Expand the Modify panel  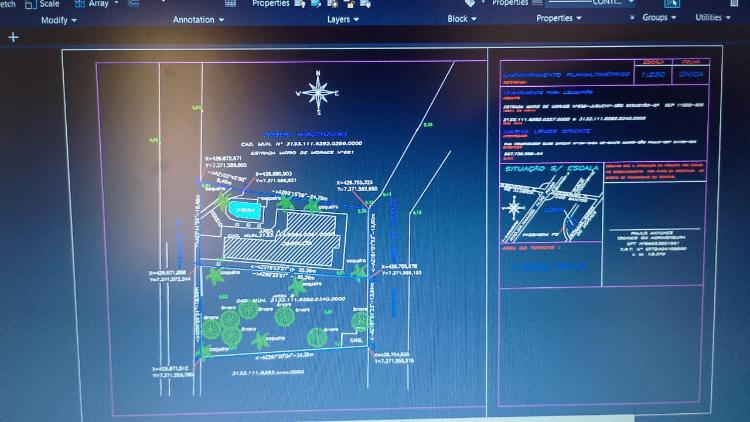tap(59, 20)
